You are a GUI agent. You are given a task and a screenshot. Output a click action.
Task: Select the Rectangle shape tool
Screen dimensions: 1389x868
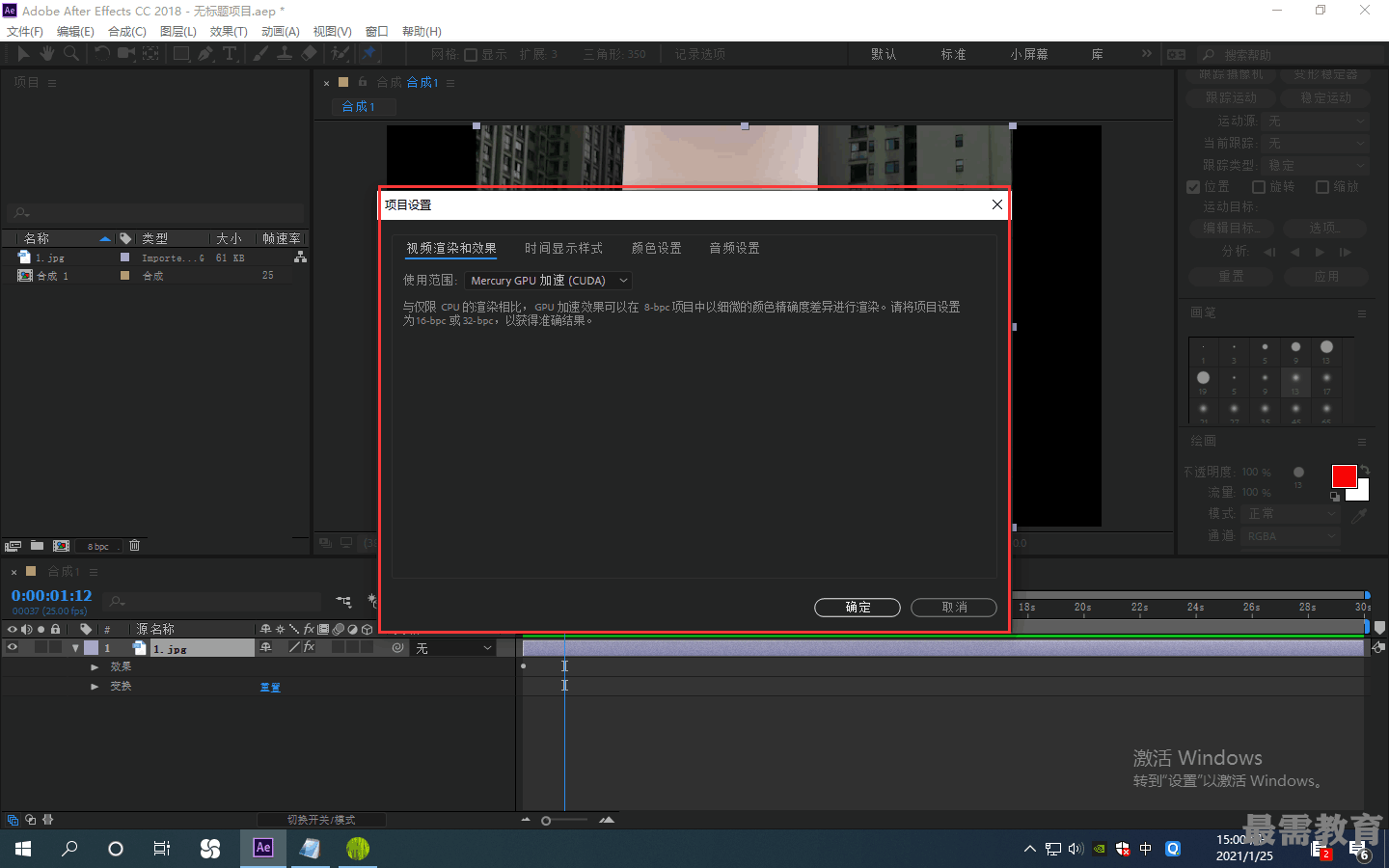pyautogui.click(x=181, y=54)
